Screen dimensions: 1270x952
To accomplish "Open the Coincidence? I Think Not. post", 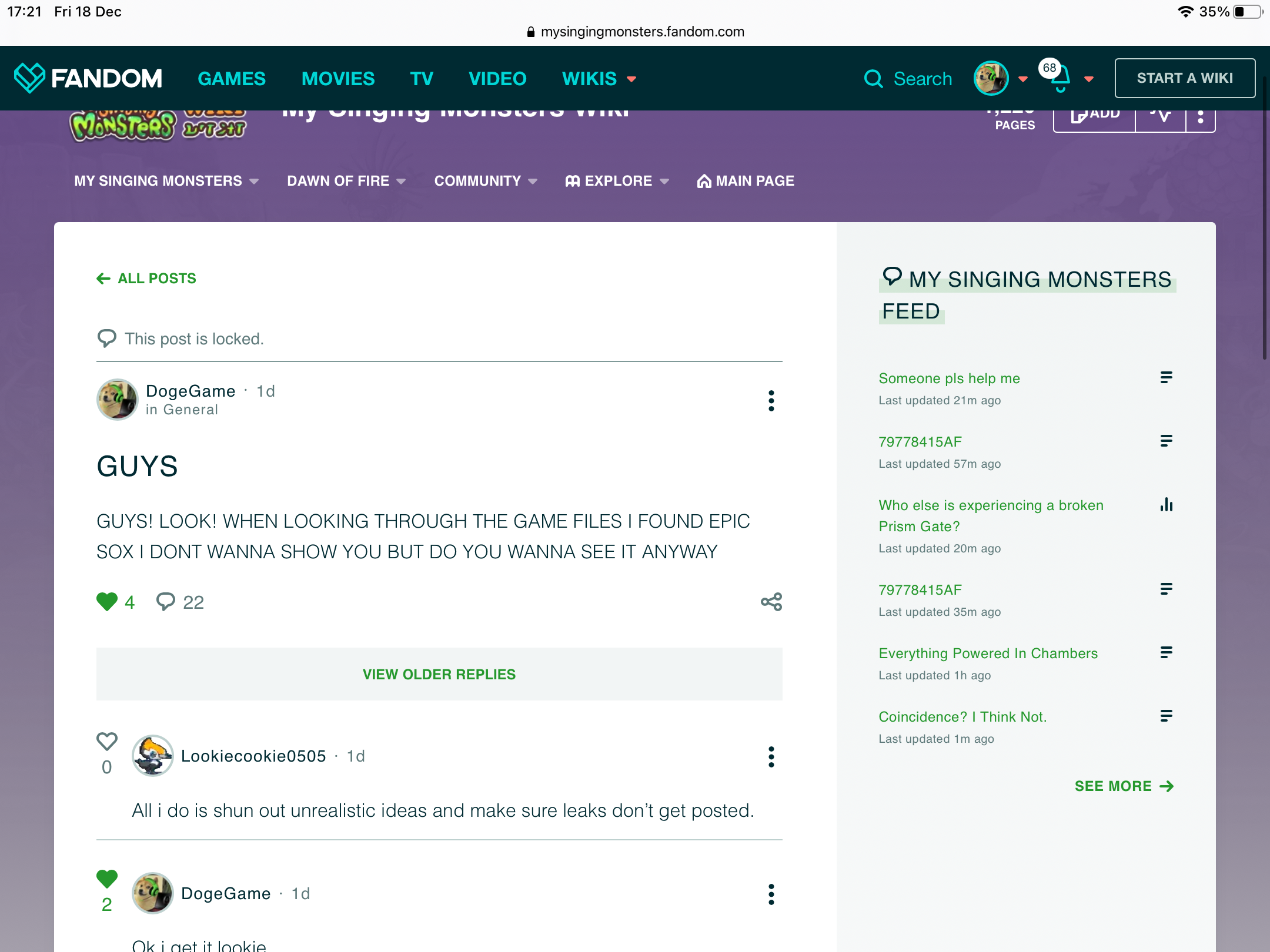I will tap(962, 717).
